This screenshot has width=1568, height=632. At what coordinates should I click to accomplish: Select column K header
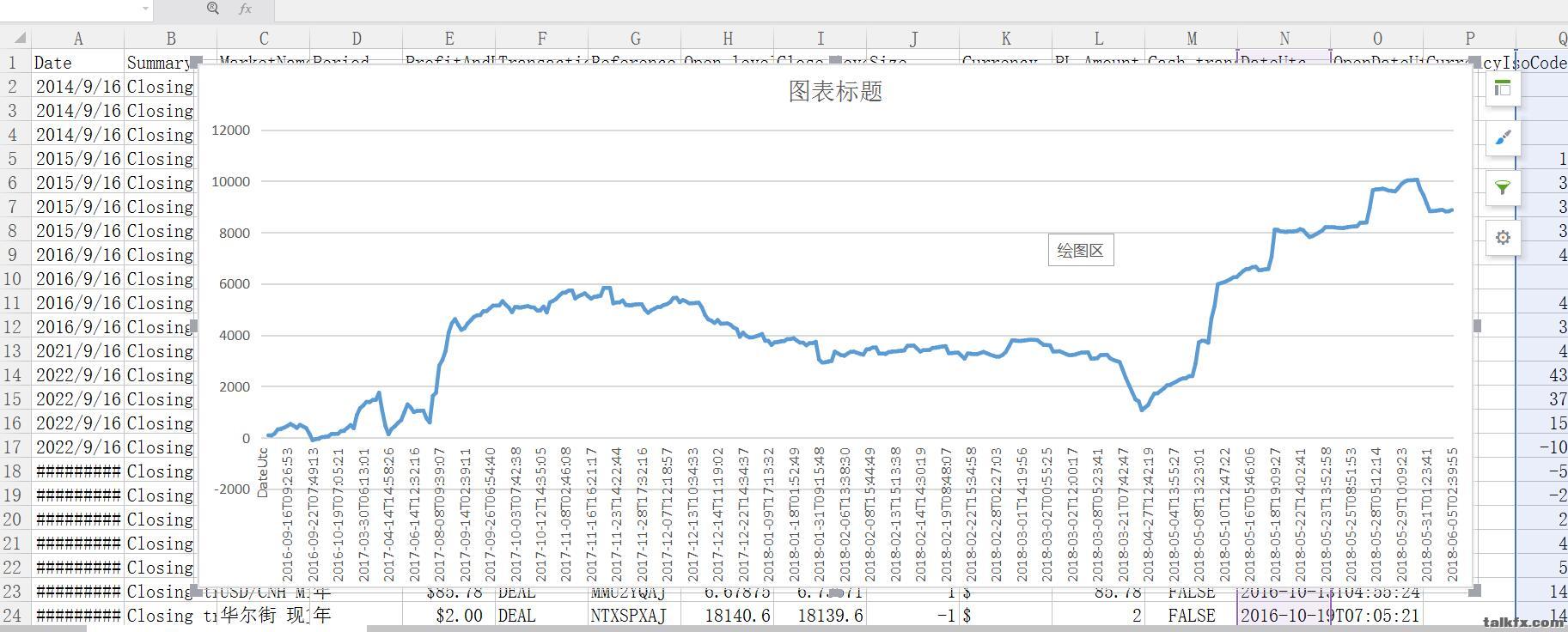click(1005, 38)
